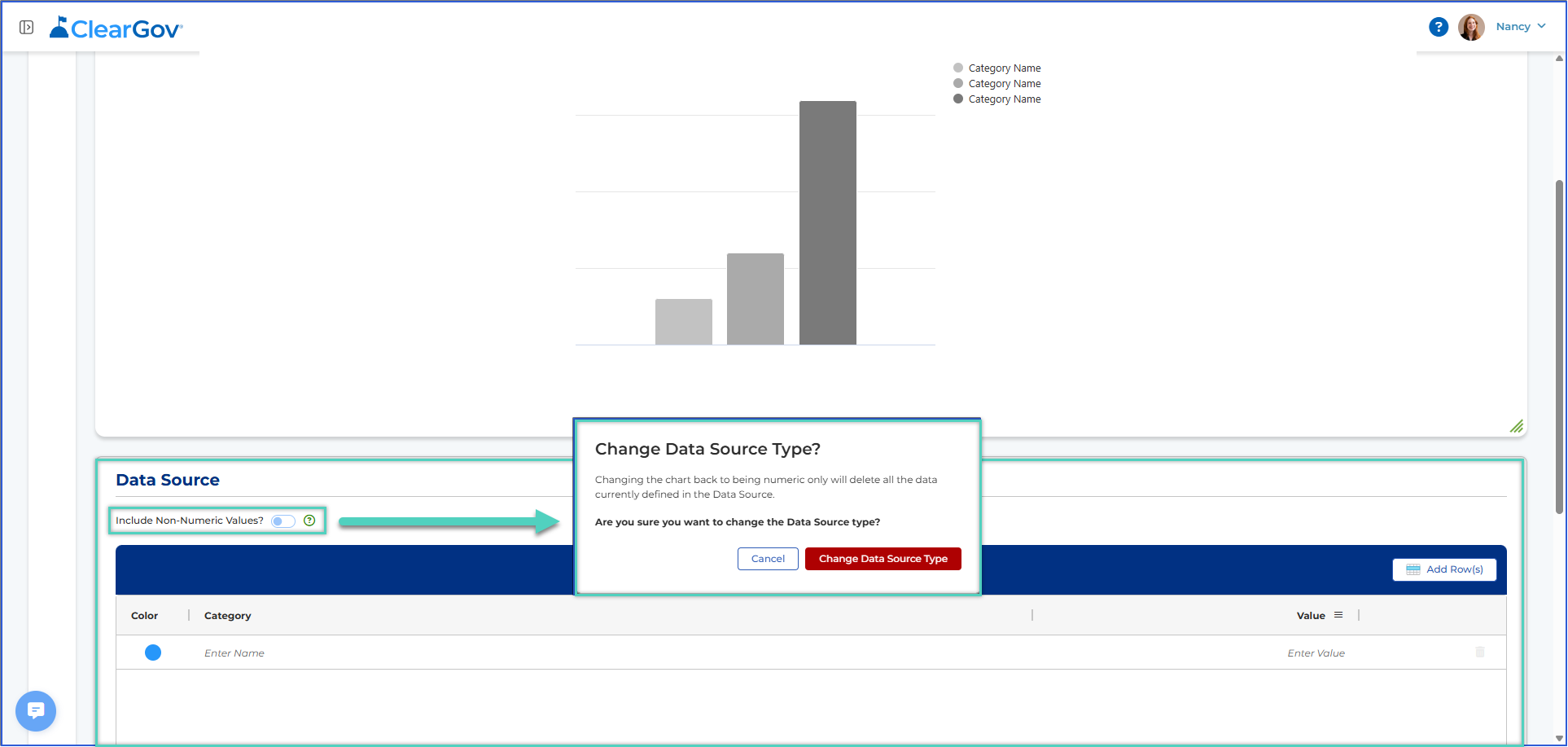1568x747 pixels.
Task: Click the shortest light gray bar
Action: point(684,322)
